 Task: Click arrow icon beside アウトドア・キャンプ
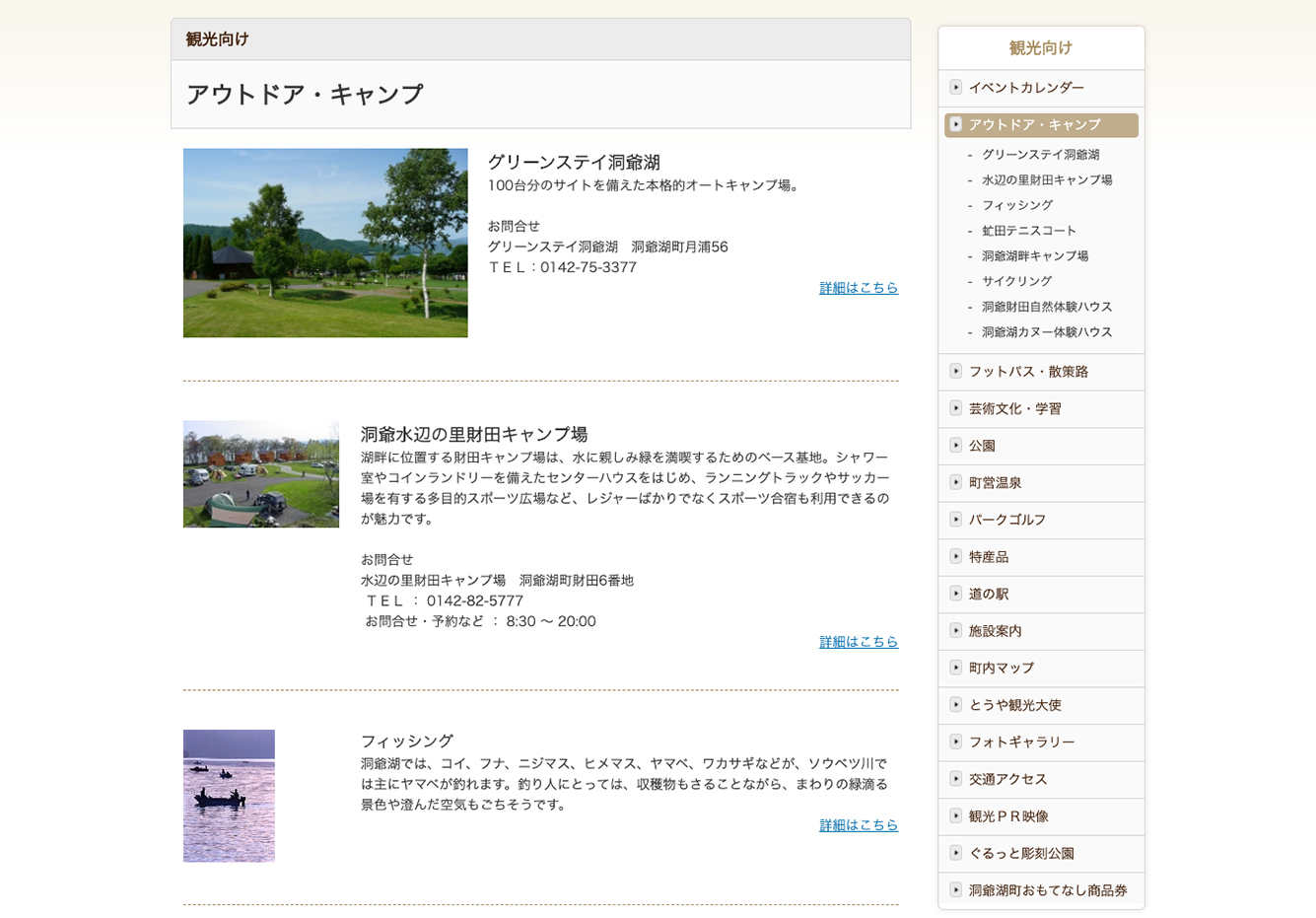point(955,124)
